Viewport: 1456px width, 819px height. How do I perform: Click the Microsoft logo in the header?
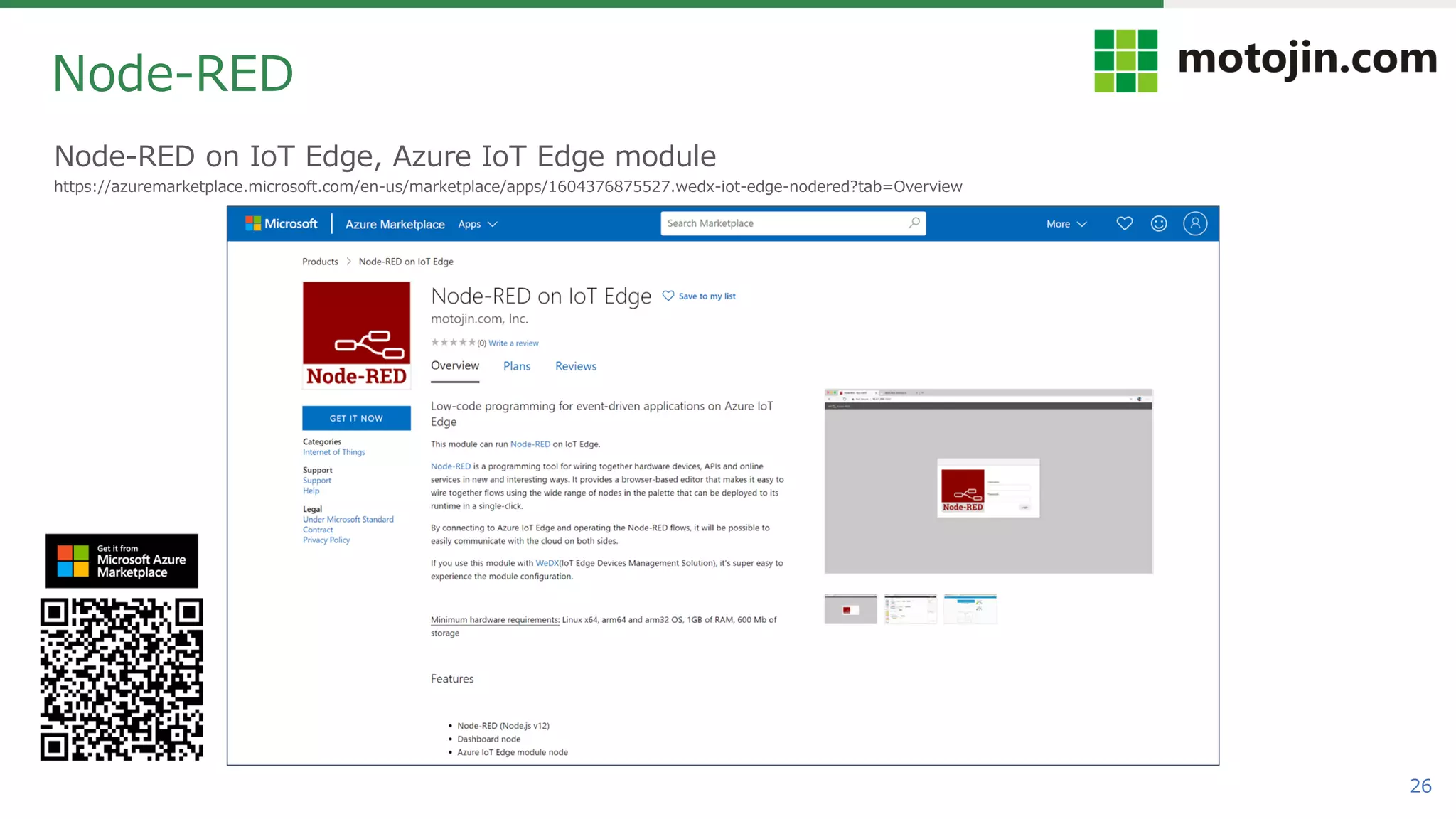coord(282,224)
